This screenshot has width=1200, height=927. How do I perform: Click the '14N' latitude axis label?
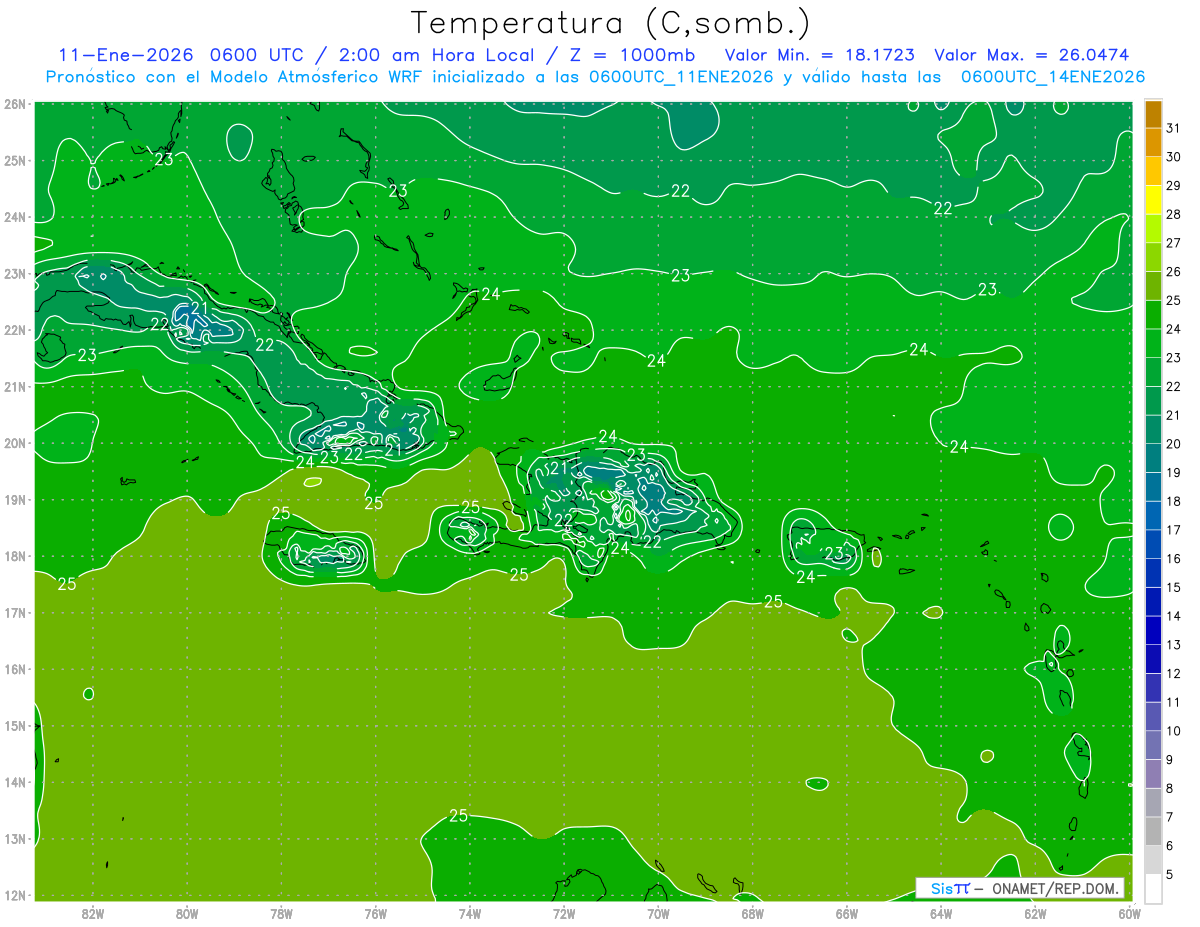click(15, 782)
